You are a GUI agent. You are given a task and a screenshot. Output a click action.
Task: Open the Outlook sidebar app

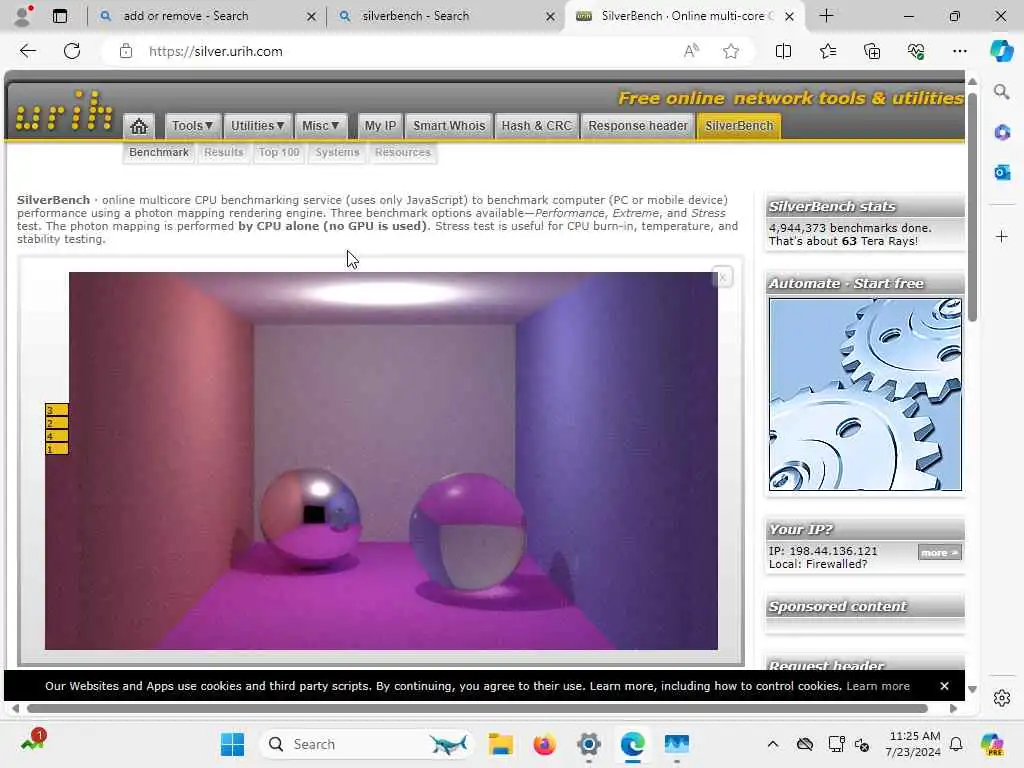tap(1001, 172)
